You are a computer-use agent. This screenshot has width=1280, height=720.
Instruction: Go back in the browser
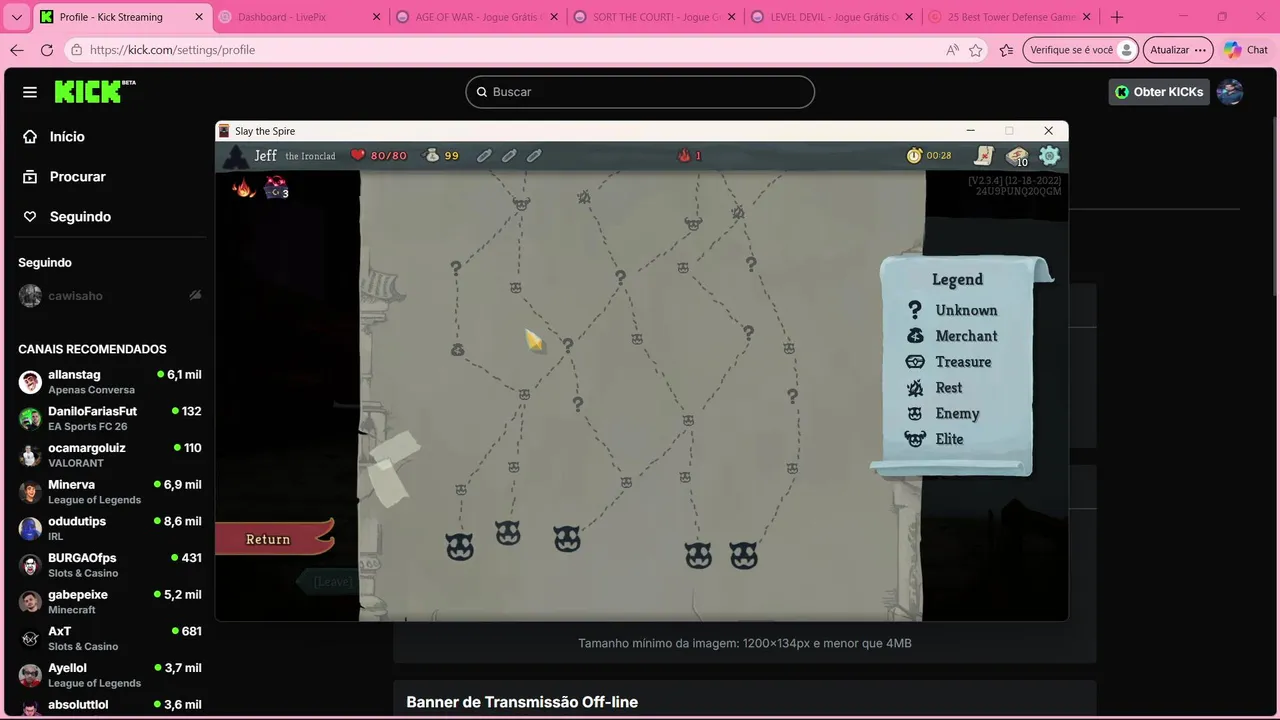pyautogui.click(x=17, y=50)
